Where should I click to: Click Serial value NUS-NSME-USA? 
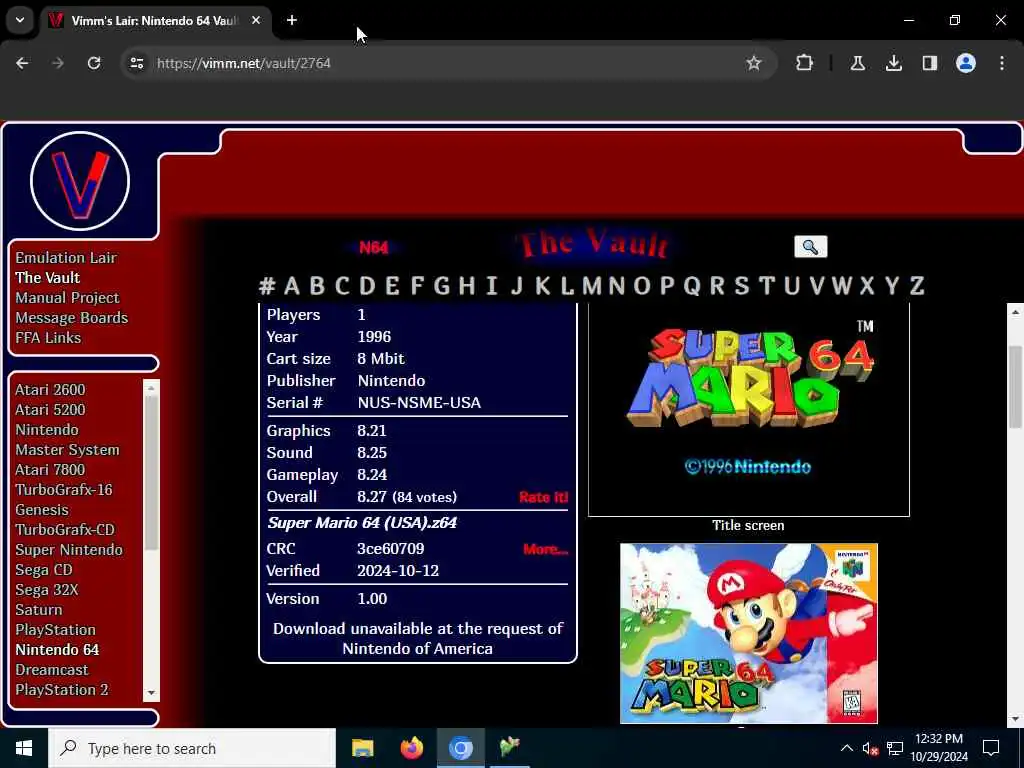[x=419, y=403]
